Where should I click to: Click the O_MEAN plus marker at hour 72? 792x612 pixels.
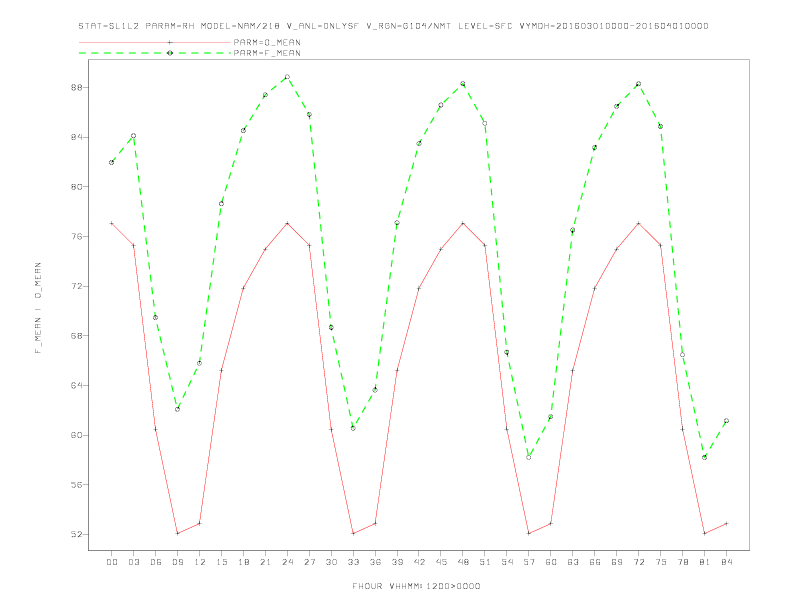(x=639, y=223)
